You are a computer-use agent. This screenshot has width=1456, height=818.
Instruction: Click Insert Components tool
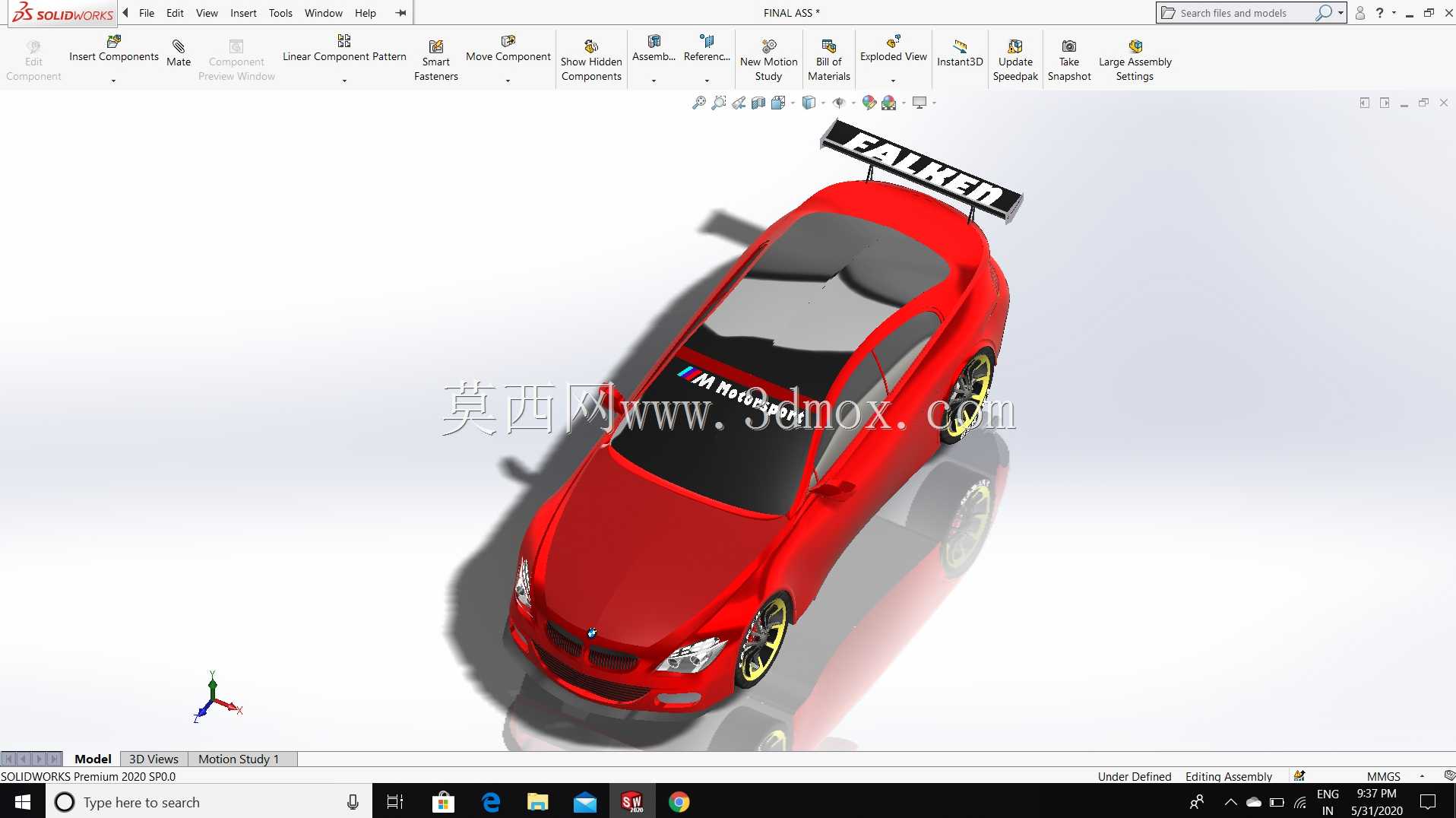[x=113, y=49]
